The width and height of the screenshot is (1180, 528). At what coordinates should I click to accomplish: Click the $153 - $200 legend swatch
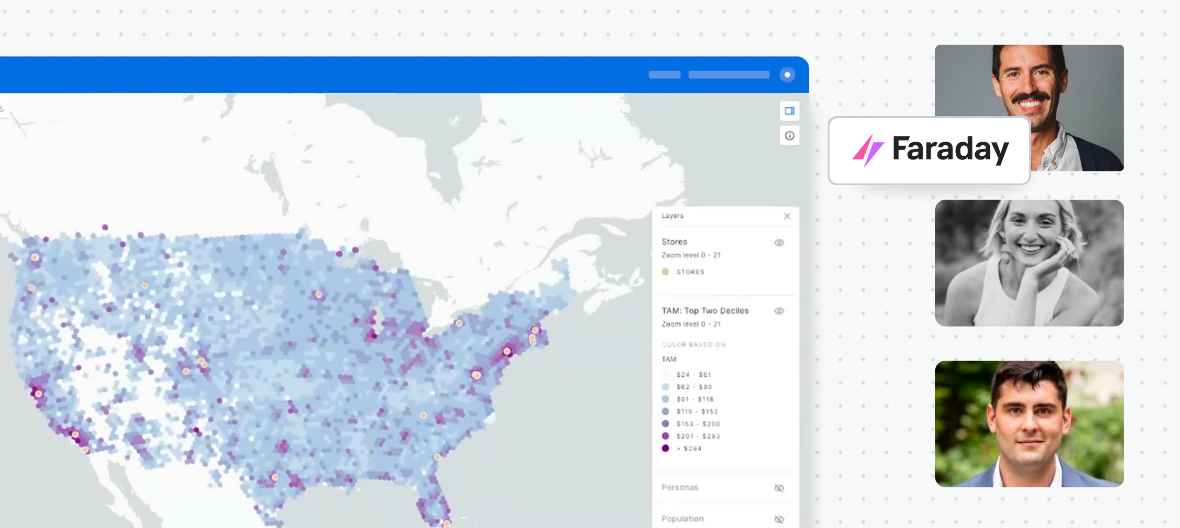666,423
